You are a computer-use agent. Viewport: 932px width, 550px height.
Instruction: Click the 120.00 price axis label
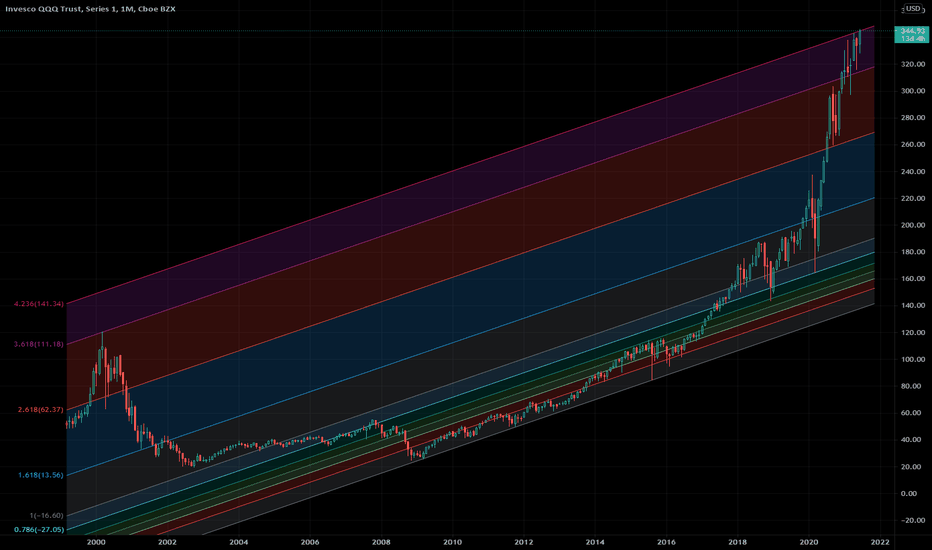913,332
